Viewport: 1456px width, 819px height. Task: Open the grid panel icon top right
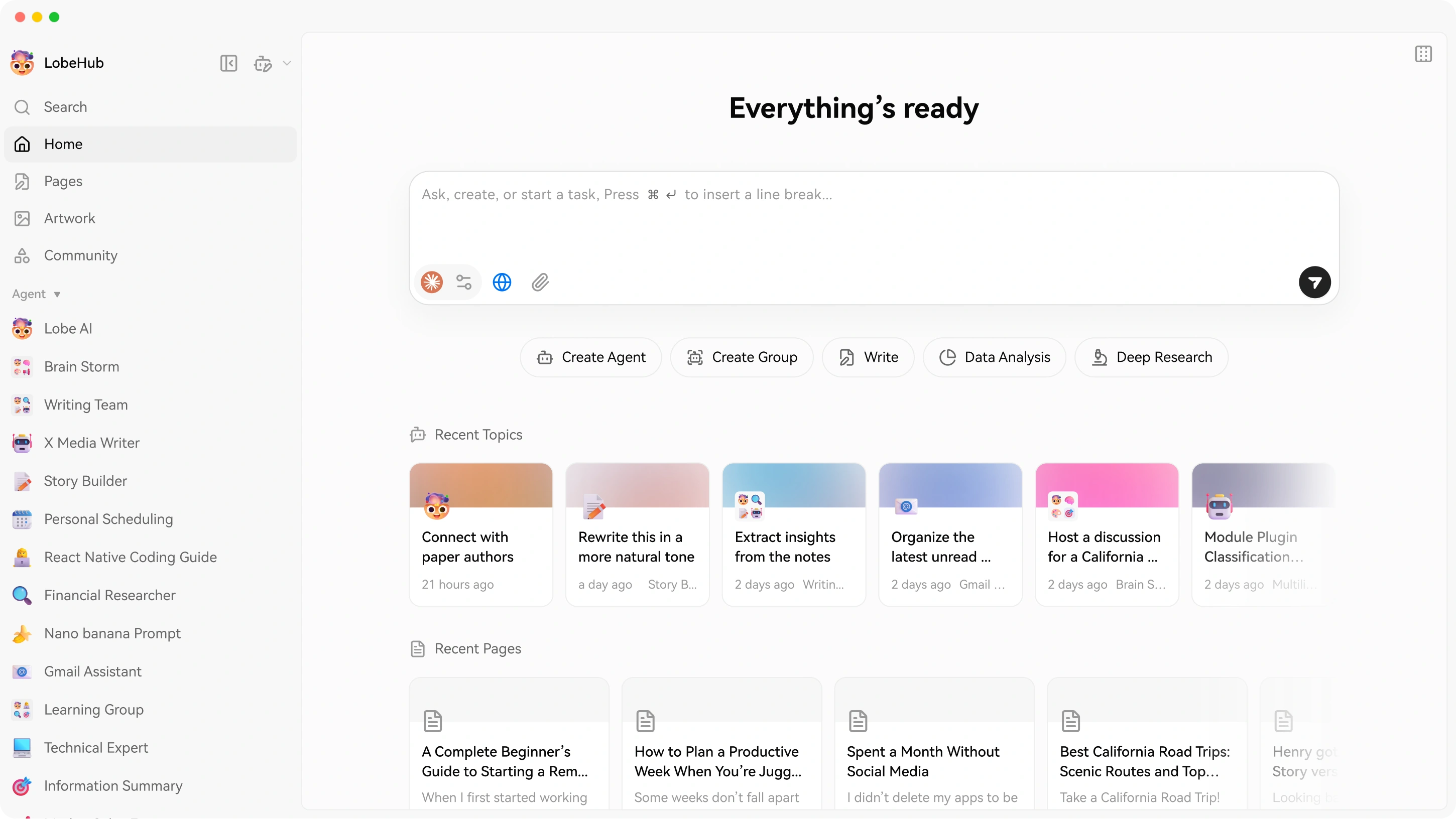1423,54
